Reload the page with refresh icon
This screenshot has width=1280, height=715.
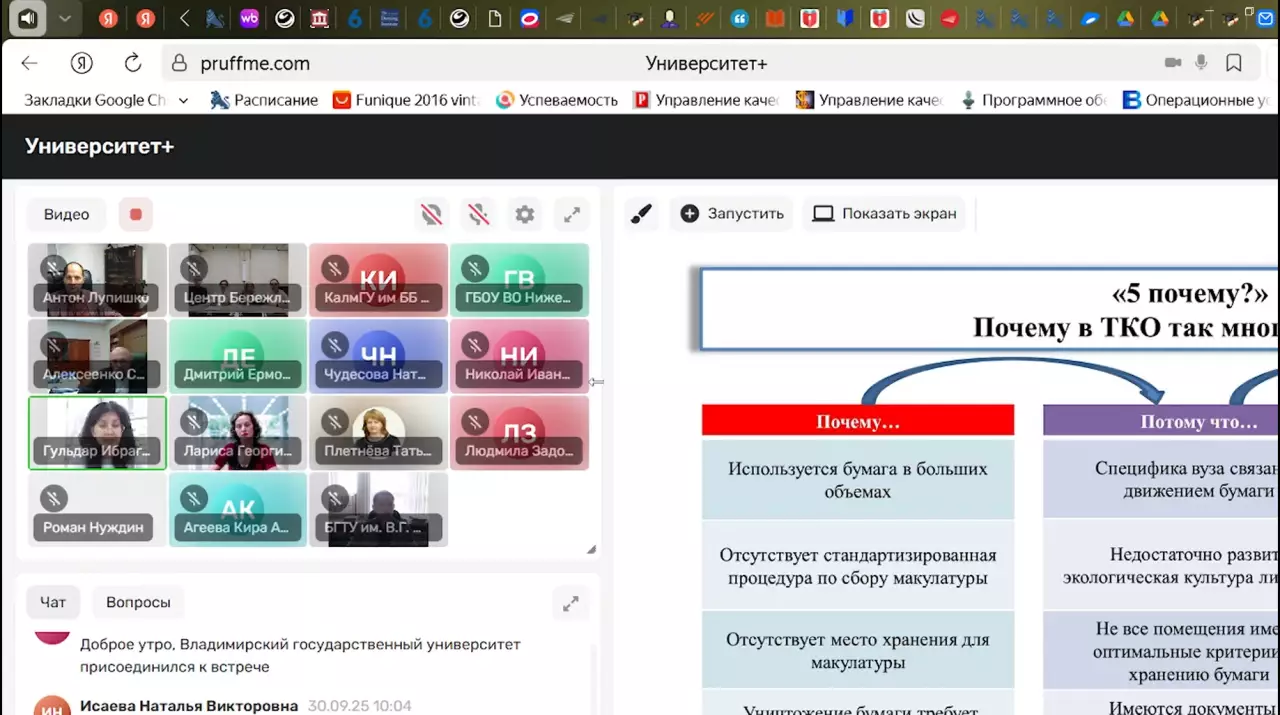[x=132, y=63]
